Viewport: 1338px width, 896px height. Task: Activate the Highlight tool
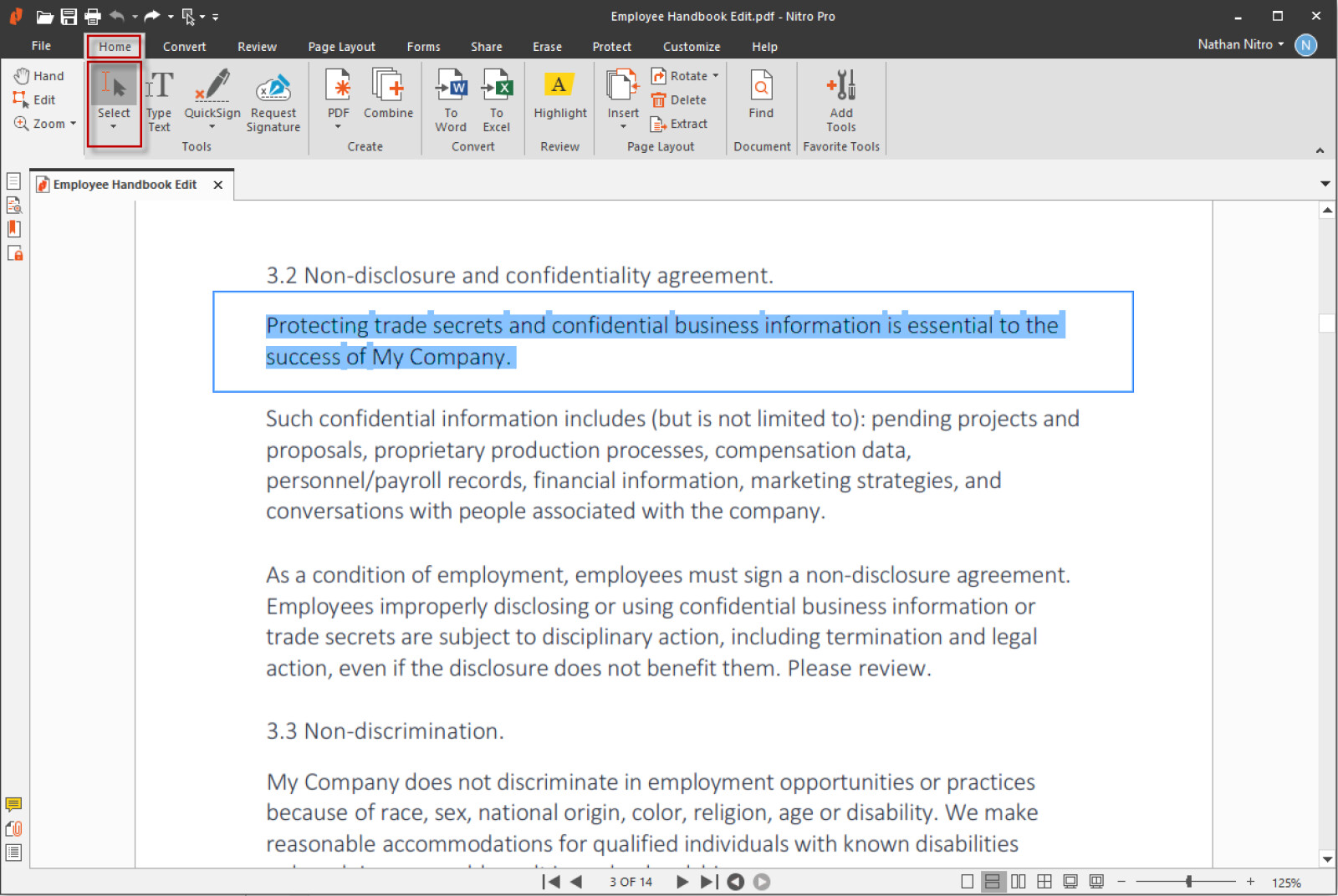(x=559, y=94)
